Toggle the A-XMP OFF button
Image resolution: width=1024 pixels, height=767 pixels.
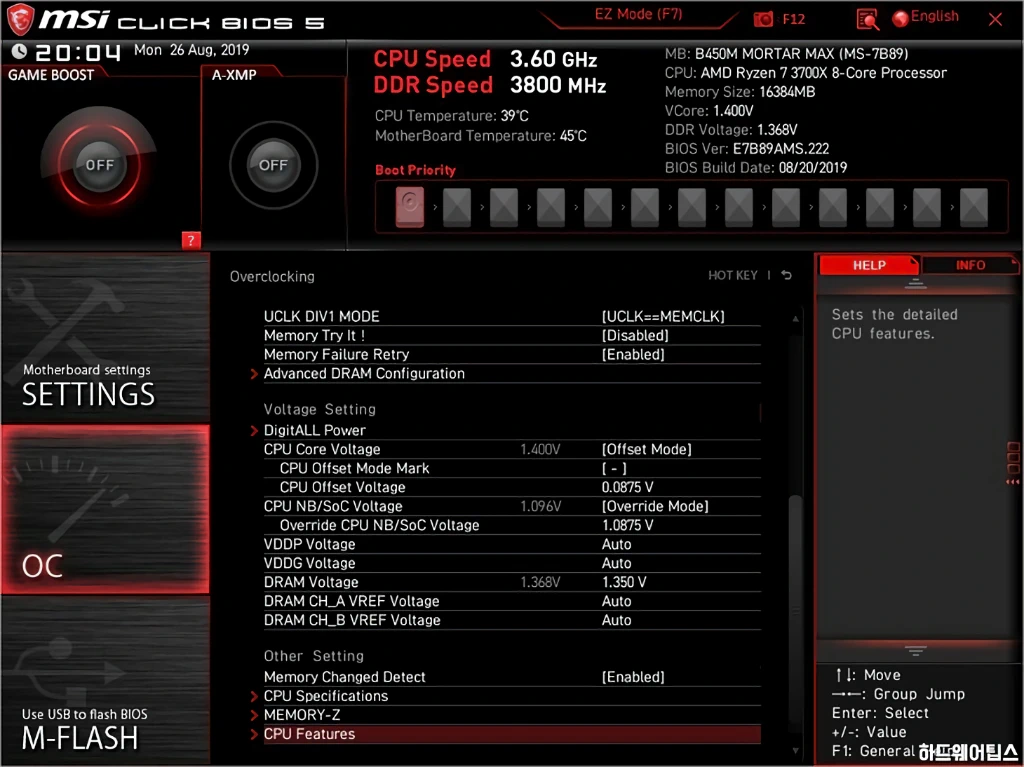(x=273, y=165)
